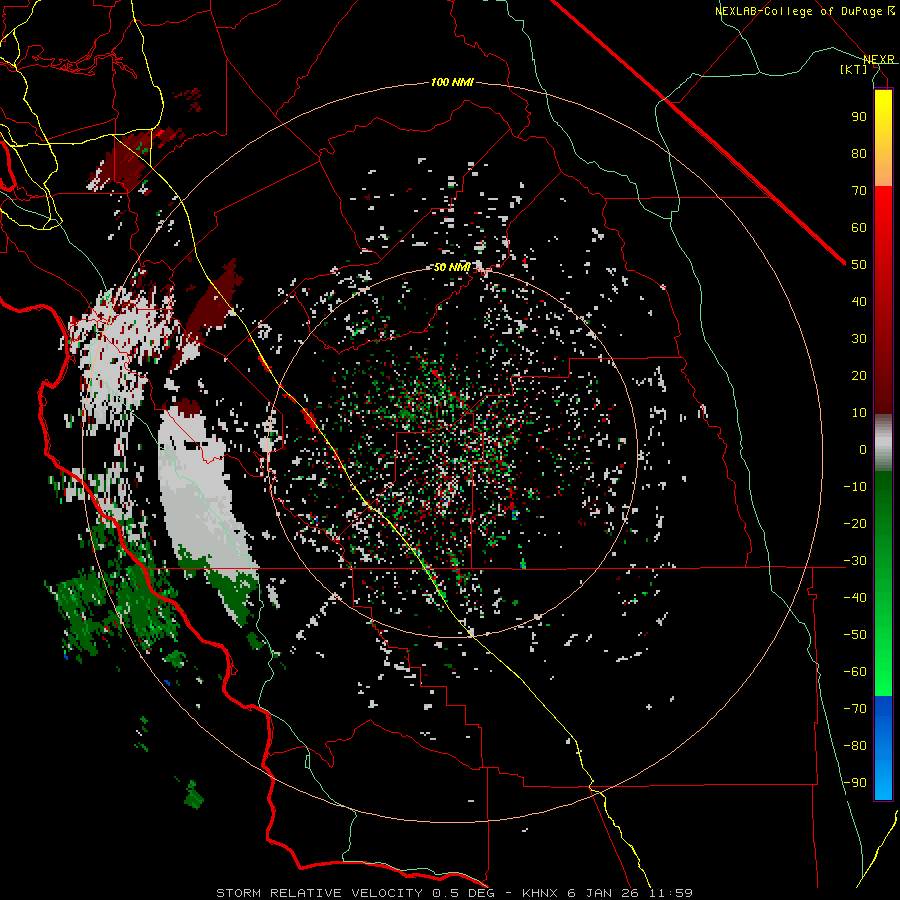
Task: Click the -50 knot label on the scale
Action: (x=855, y=635)
